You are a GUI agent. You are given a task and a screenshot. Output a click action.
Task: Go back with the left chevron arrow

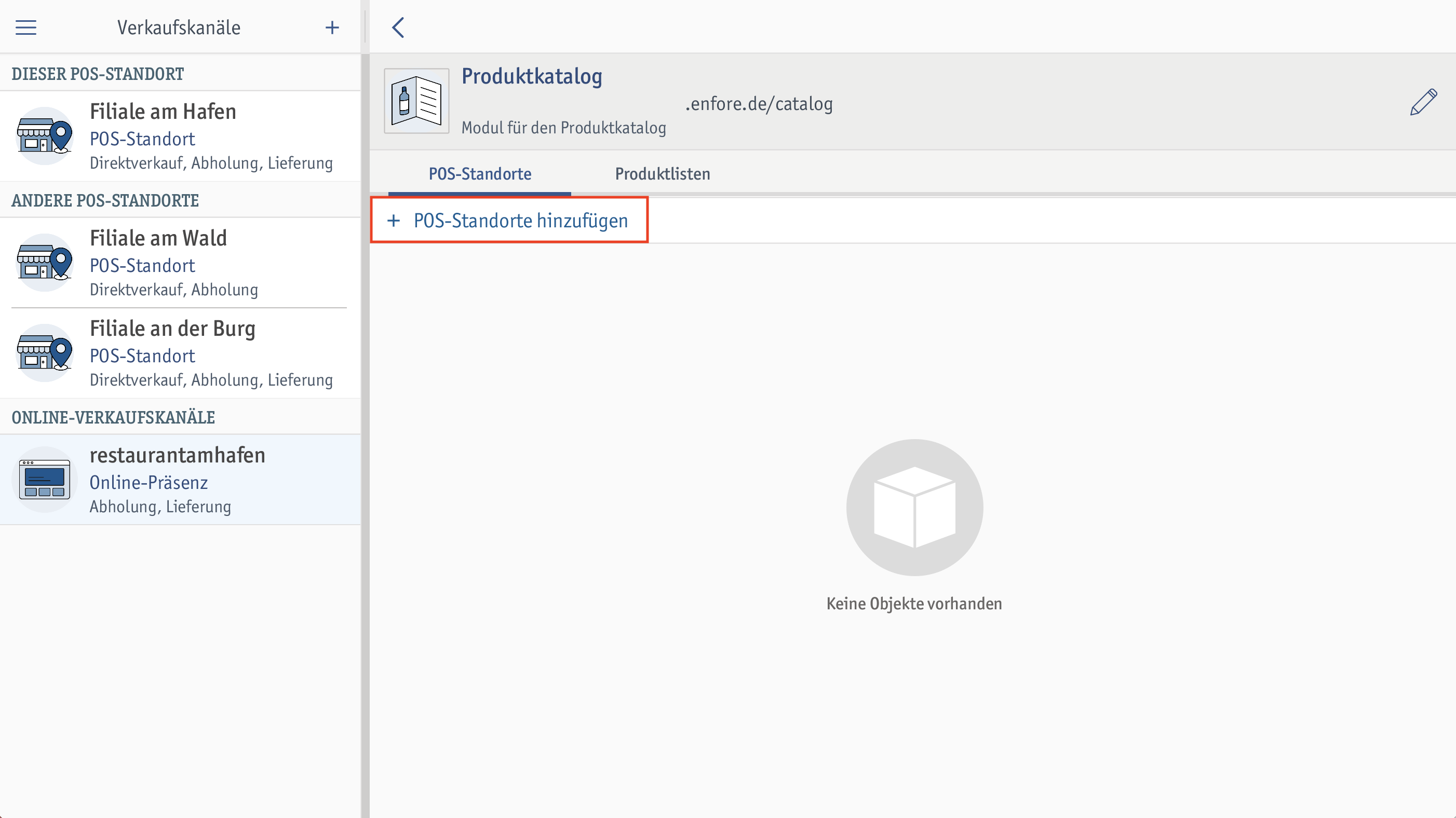(398, 27)
